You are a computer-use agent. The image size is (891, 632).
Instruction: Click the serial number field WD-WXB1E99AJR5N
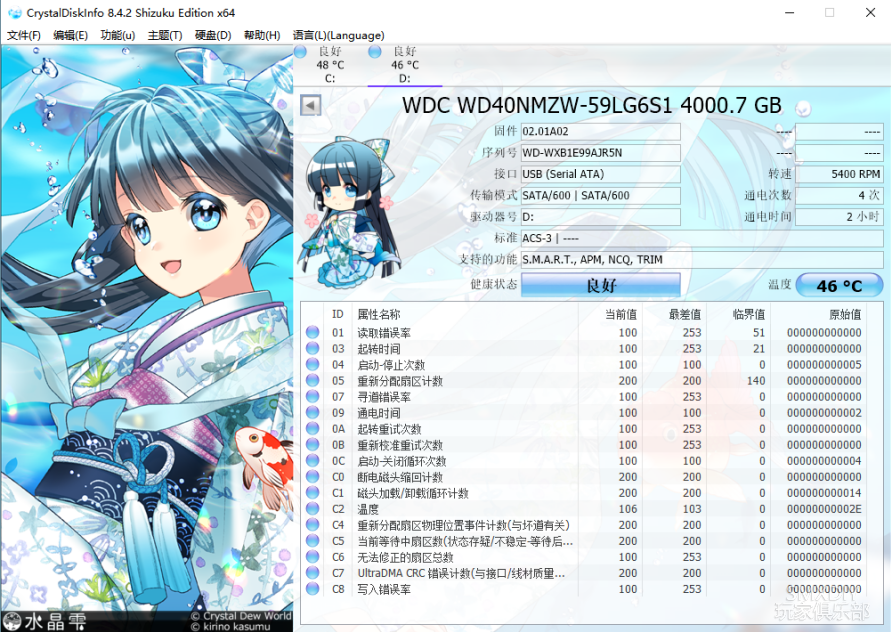coord(601,153)
